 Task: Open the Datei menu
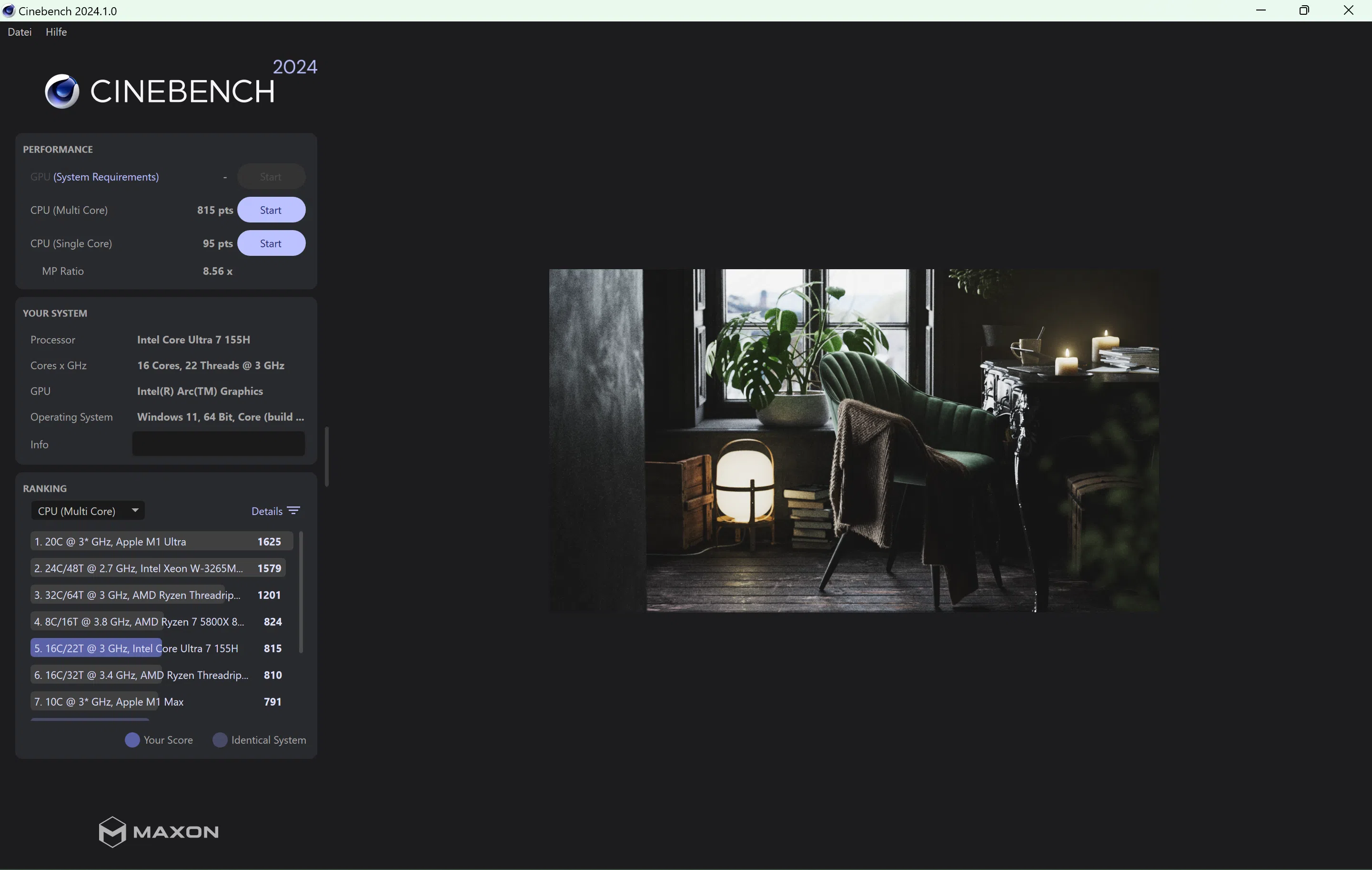(x=20, y=32)
